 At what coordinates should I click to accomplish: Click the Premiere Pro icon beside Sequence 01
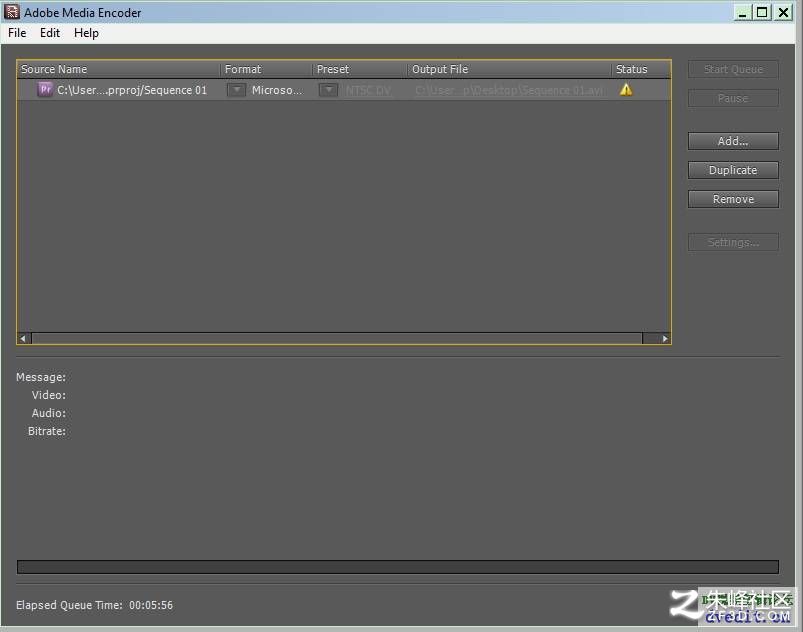pos(45,90)
